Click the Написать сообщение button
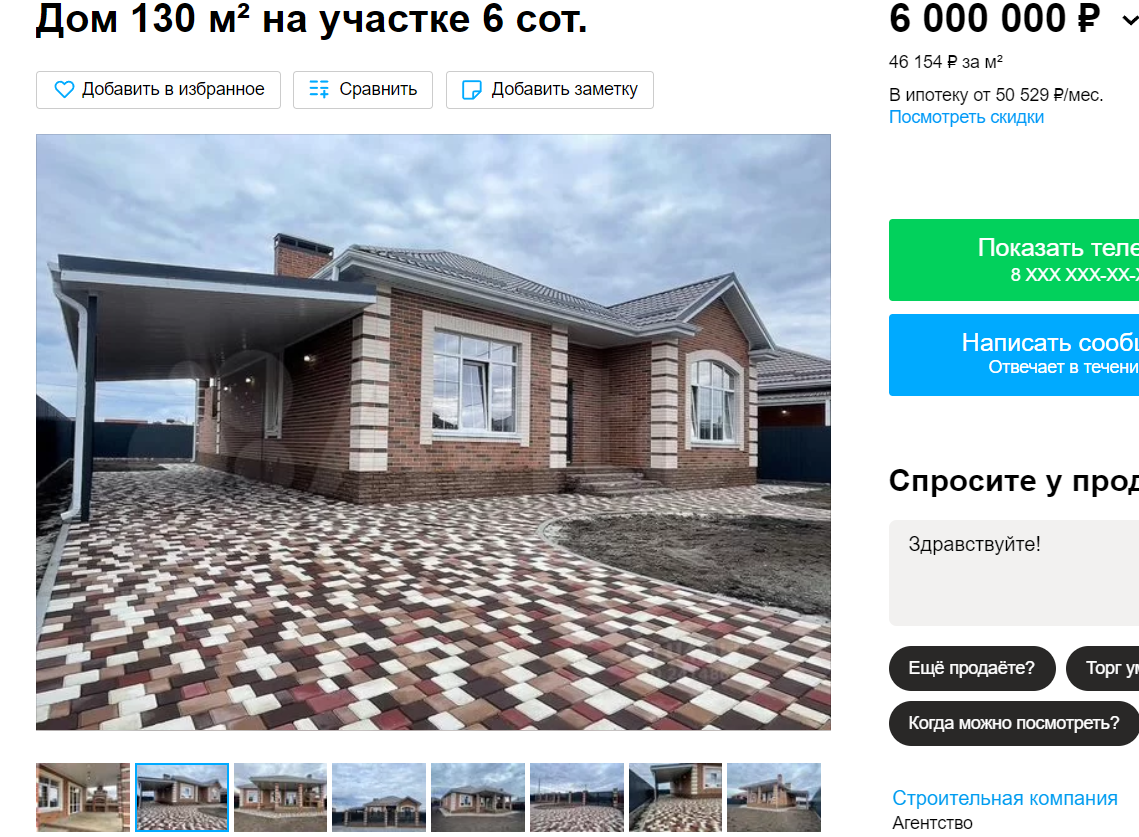This screenshot has height=837, width=1139. (x=1014, y=355)
